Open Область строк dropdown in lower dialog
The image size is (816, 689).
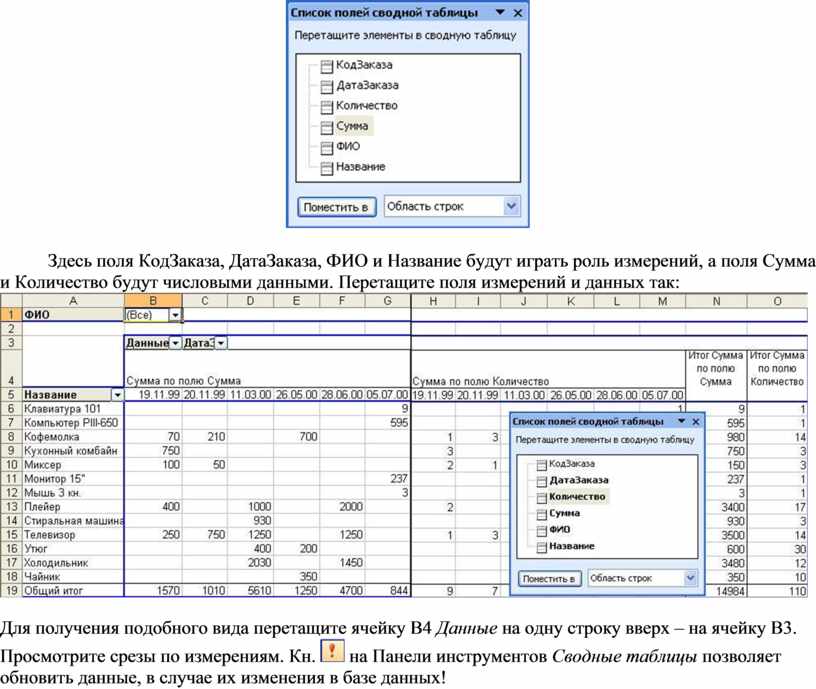pos(690,578)
